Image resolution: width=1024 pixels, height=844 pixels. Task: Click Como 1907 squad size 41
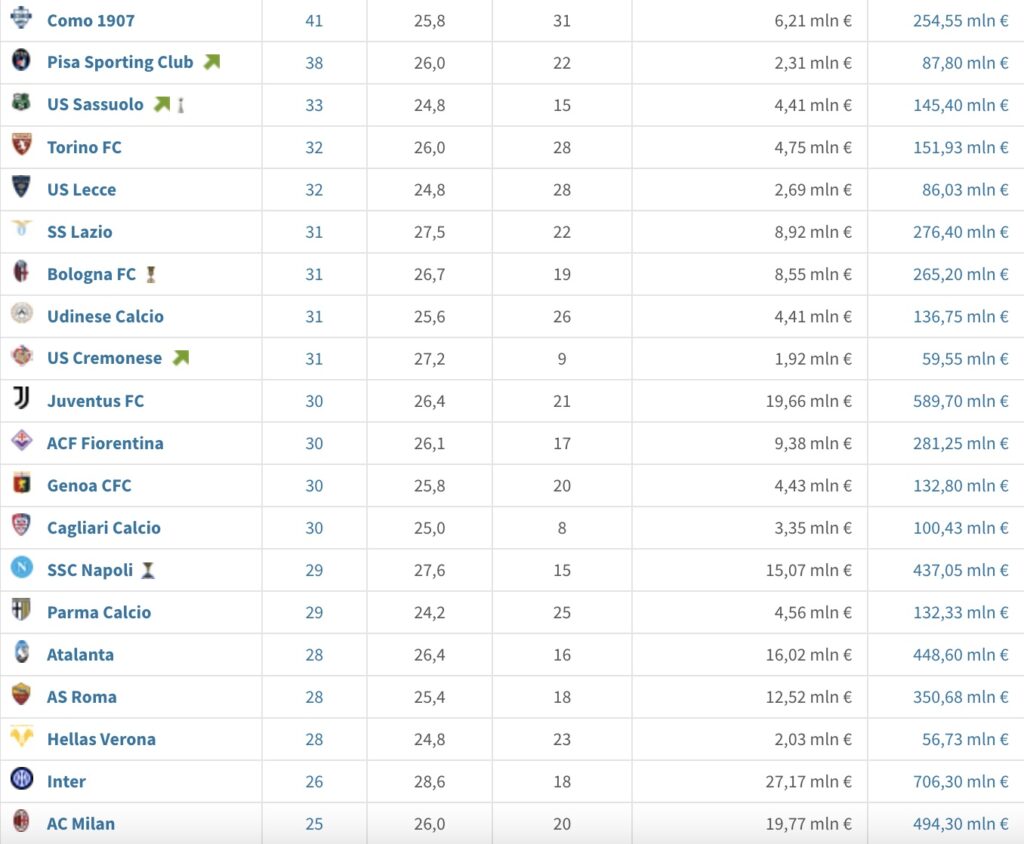click(314, 20)
